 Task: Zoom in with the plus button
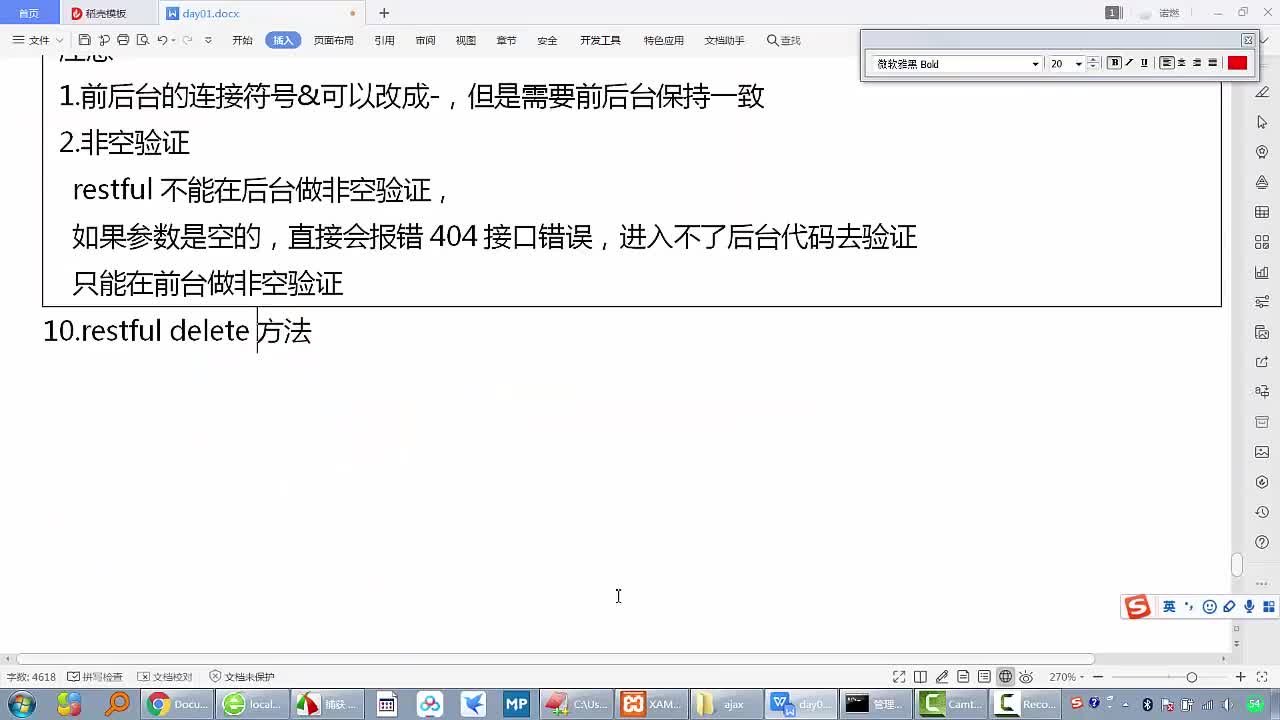point(1241,677)
